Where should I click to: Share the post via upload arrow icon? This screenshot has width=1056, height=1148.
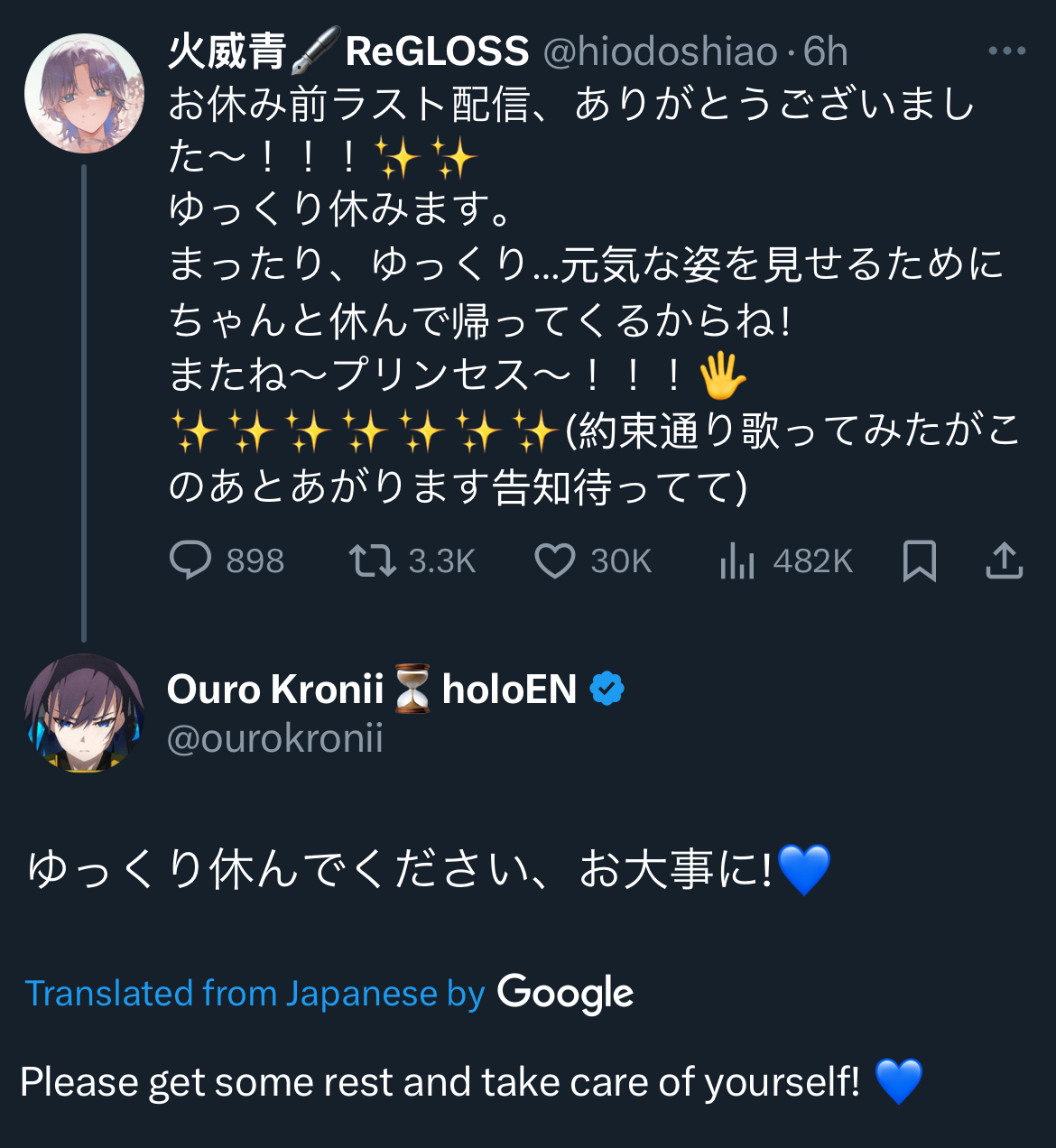[x=1004, y=560]
